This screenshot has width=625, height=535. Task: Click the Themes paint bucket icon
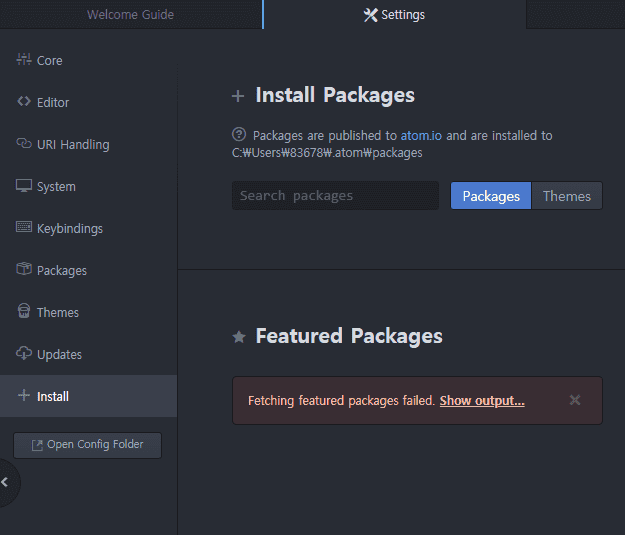[x=24, y=312]
